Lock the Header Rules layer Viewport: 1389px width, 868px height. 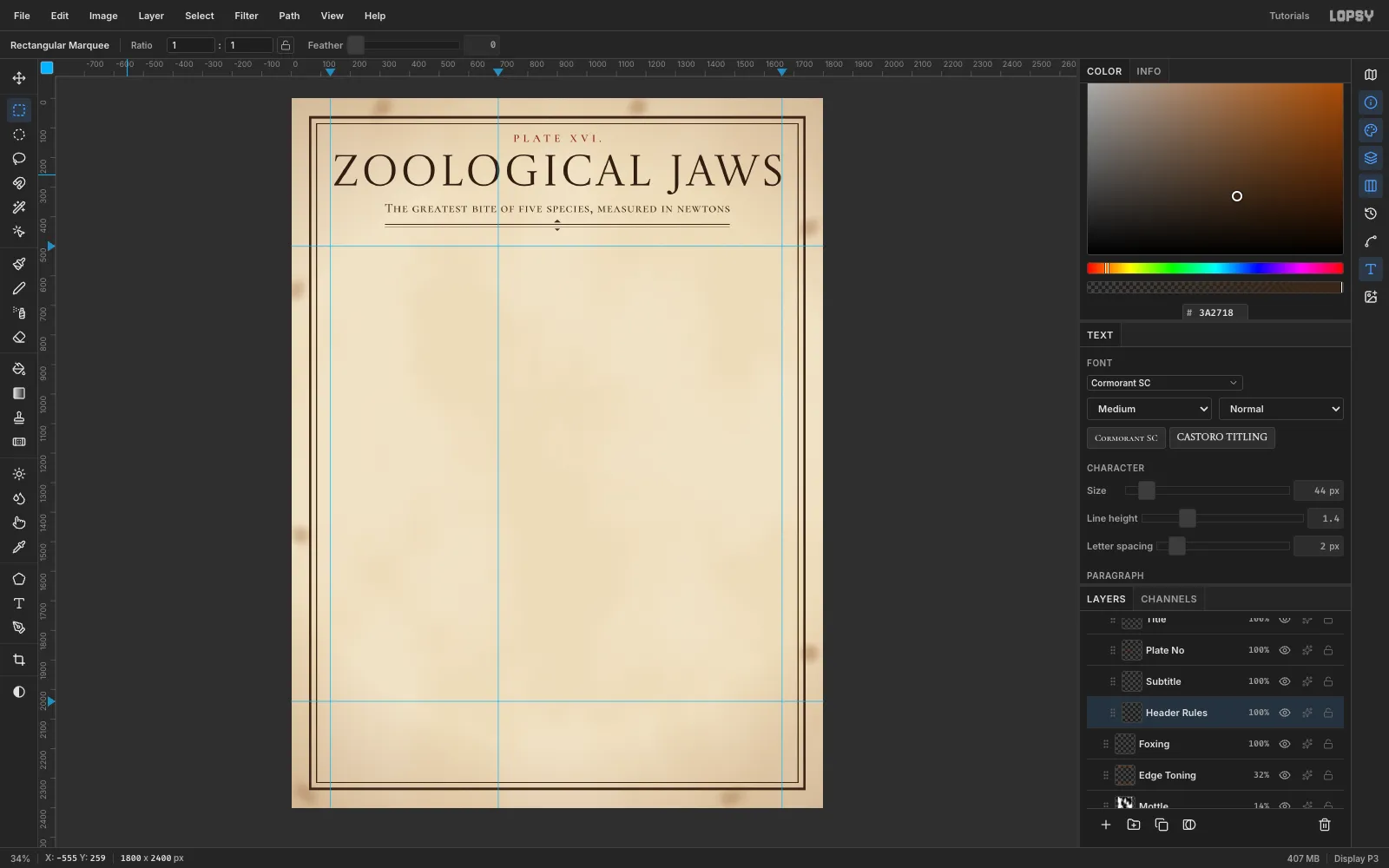coord(1328,713)
